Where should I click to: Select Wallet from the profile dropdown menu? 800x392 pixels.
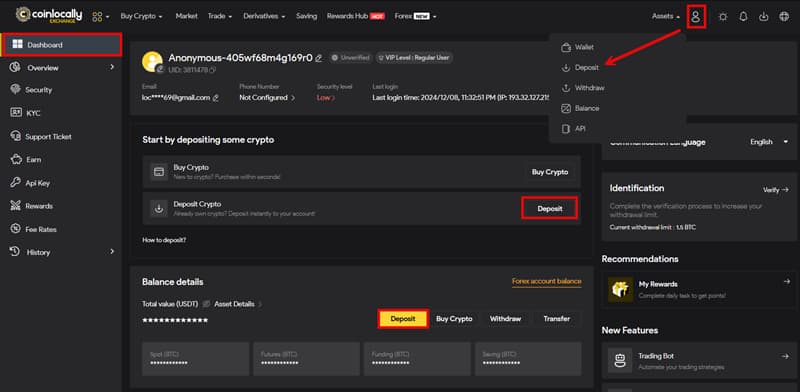point(578,47)
